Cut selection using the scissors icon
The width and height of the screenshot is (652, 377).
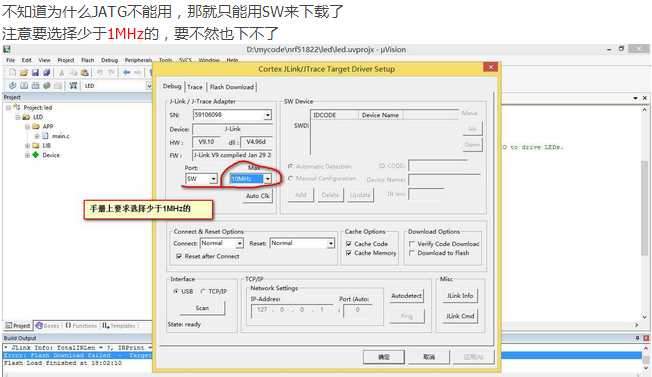[62, 73]
